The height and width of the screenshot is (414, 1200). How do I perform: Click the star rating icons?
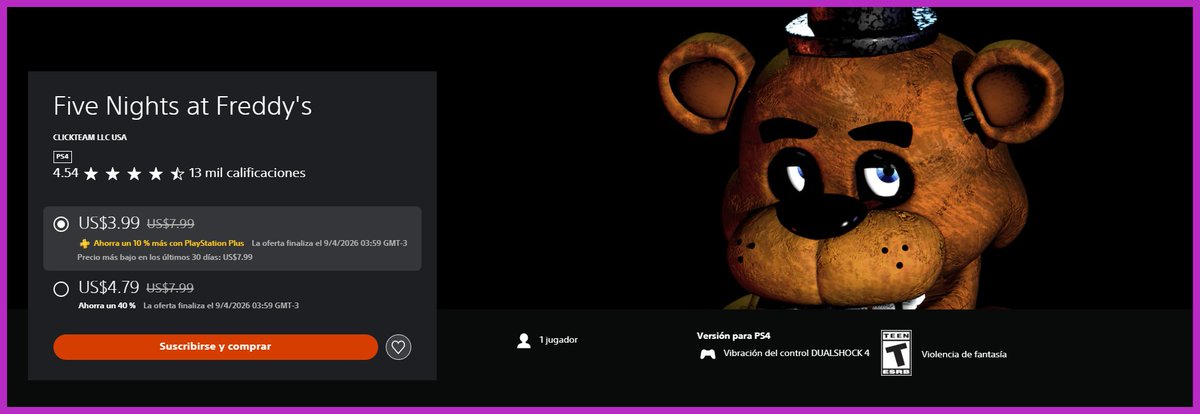point(134,174)
